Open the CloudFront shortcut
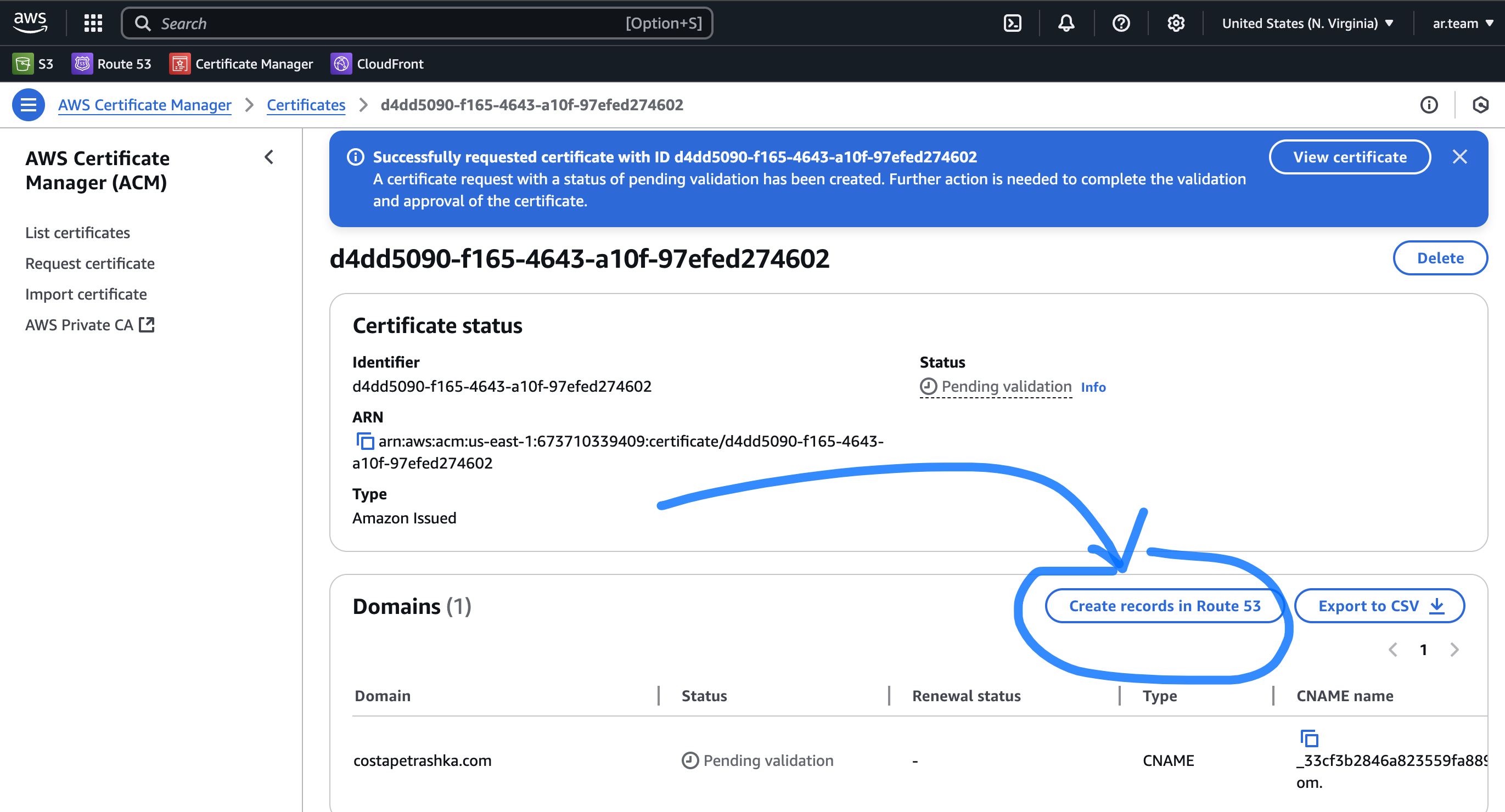This screenshot has height=812, width=1505. (378, 64)
